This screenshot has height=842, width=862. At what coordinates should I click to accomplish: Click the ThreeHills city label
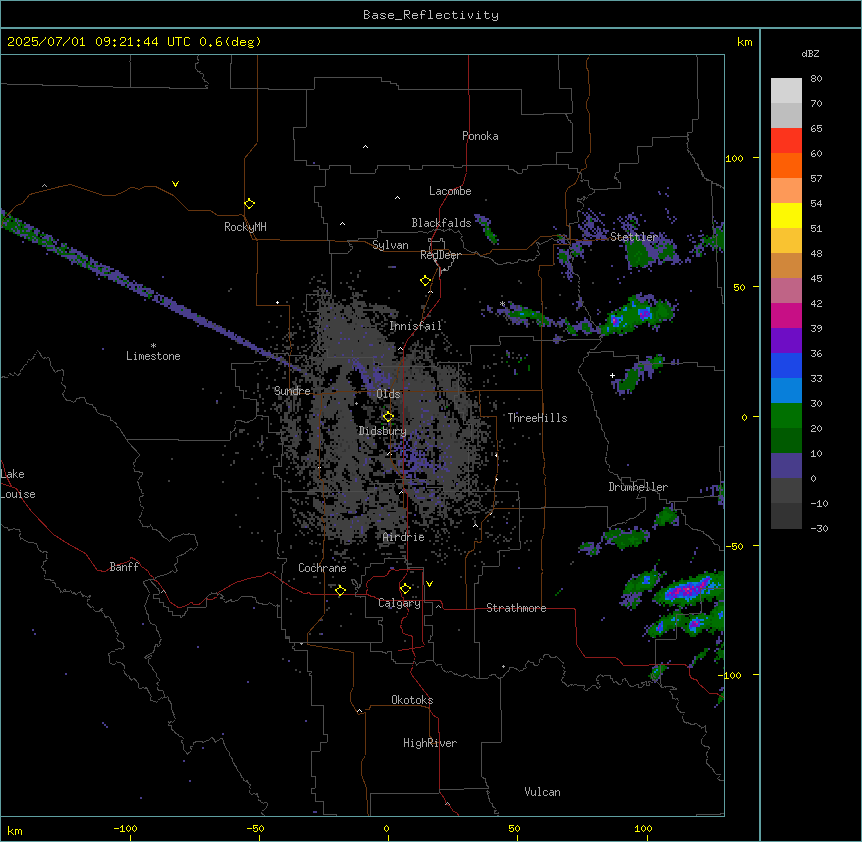tap(537, 418)
